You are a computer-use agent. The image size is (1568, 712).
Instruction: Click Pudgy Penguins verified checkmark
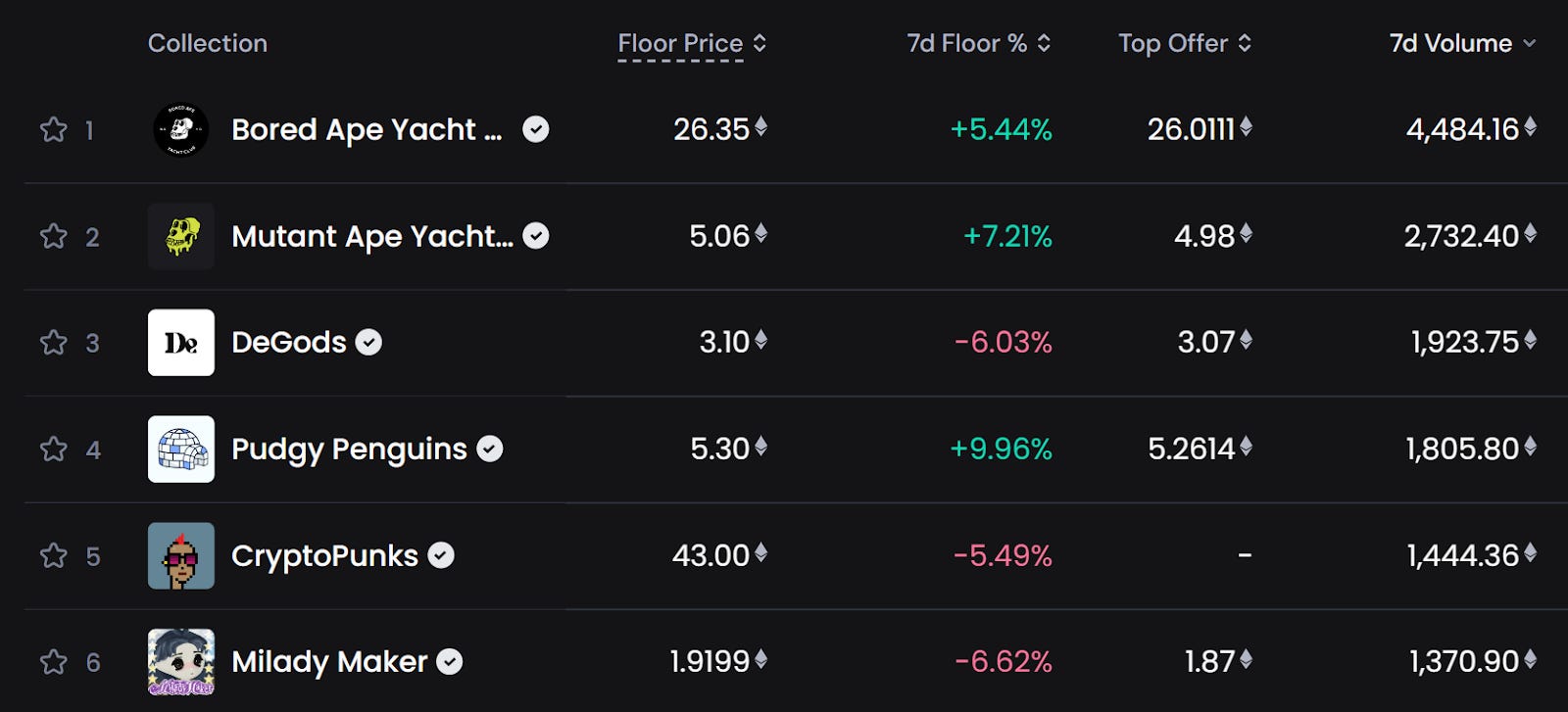click(490, 449)
